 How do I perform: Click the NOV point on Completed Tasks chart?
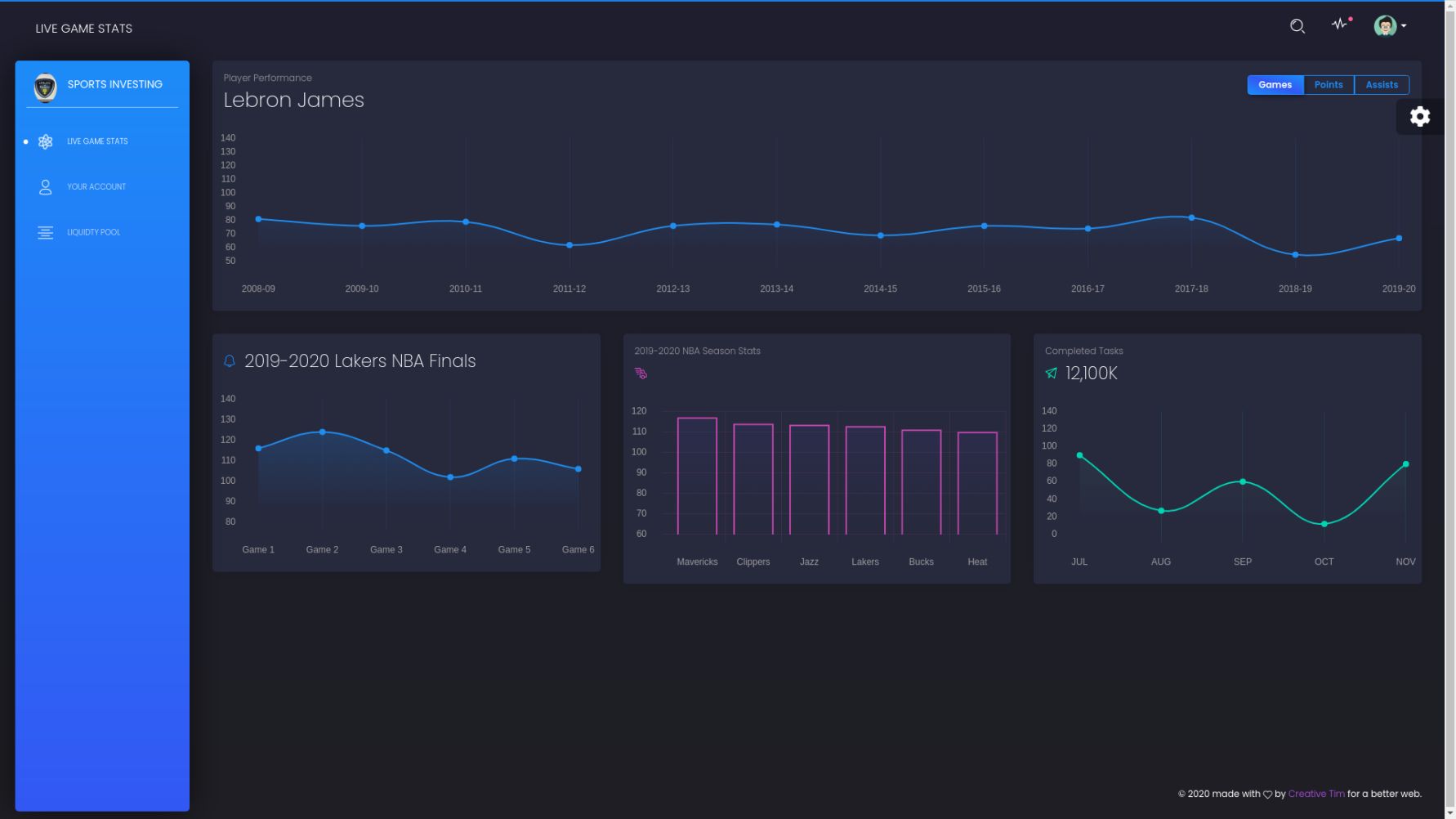coord(1405,464)
